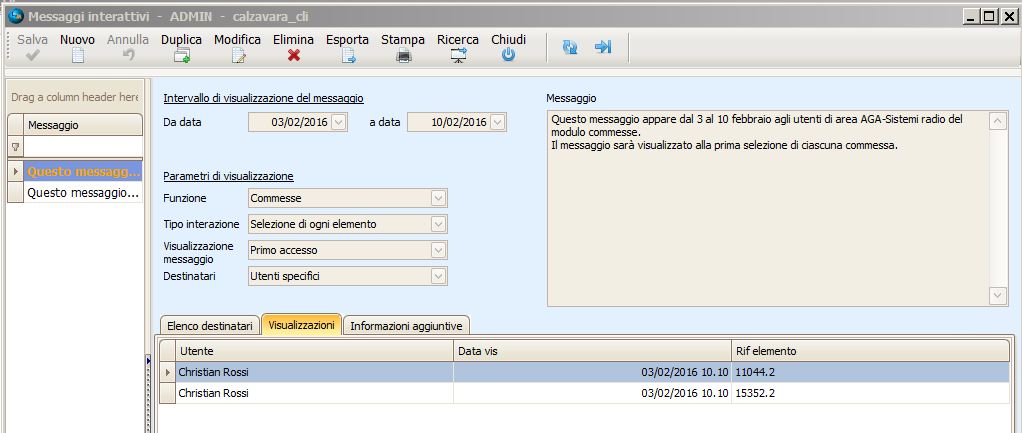1022x433 pixels.
Task: Open the Tipo interazione dropdown
Action: 438,224
